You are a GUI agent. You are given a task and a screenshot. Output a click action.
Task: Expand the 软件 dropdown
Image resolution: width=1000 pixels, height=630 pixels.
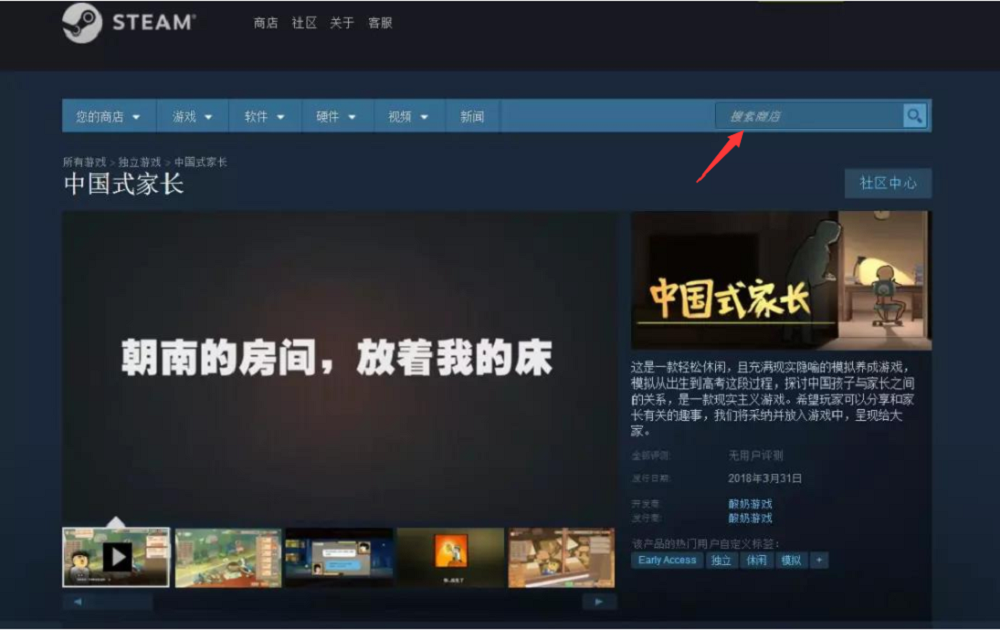(264, 117)
